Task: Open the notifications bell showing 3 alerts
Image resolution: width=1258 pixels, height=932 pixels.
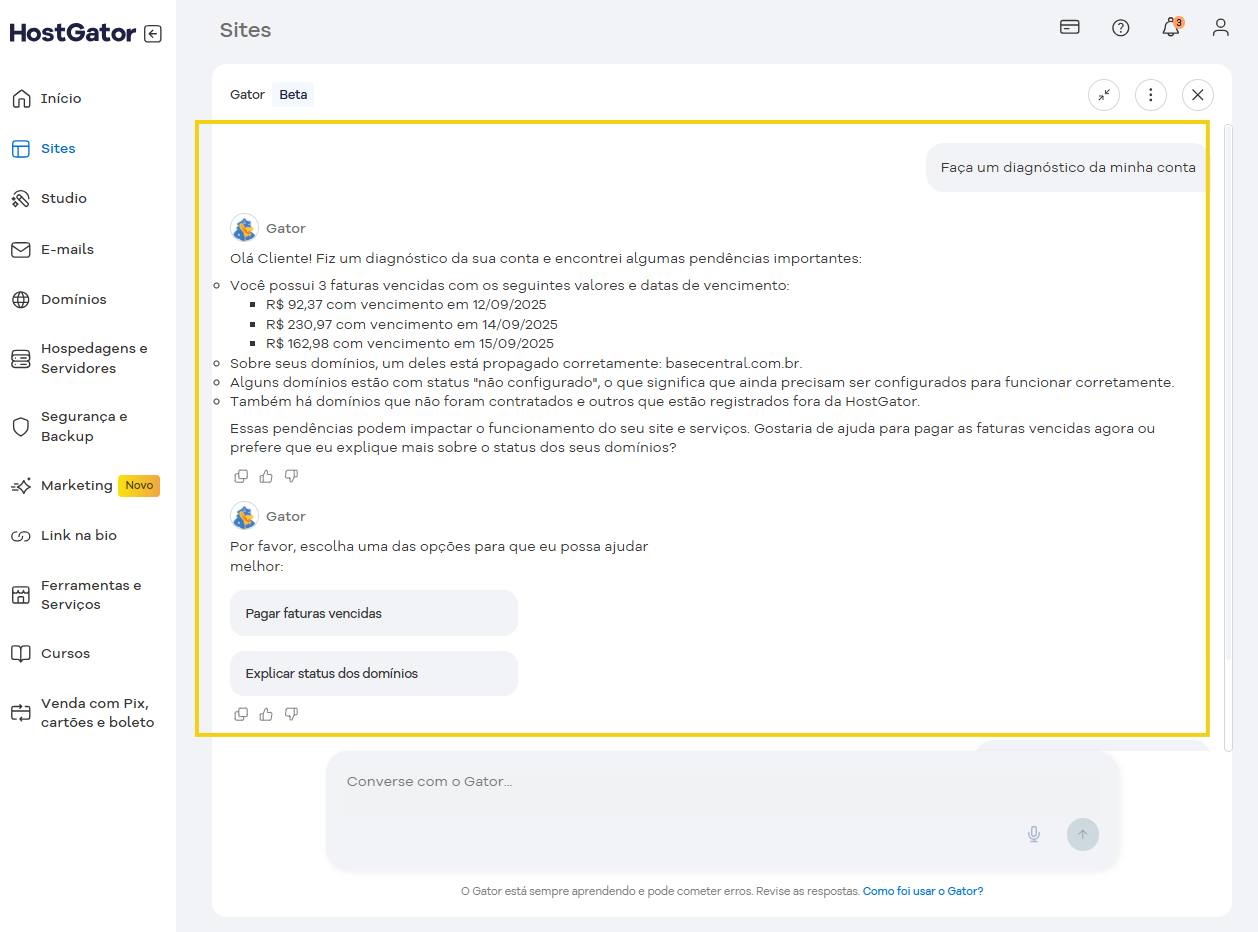Action: tap(1170, 28)
